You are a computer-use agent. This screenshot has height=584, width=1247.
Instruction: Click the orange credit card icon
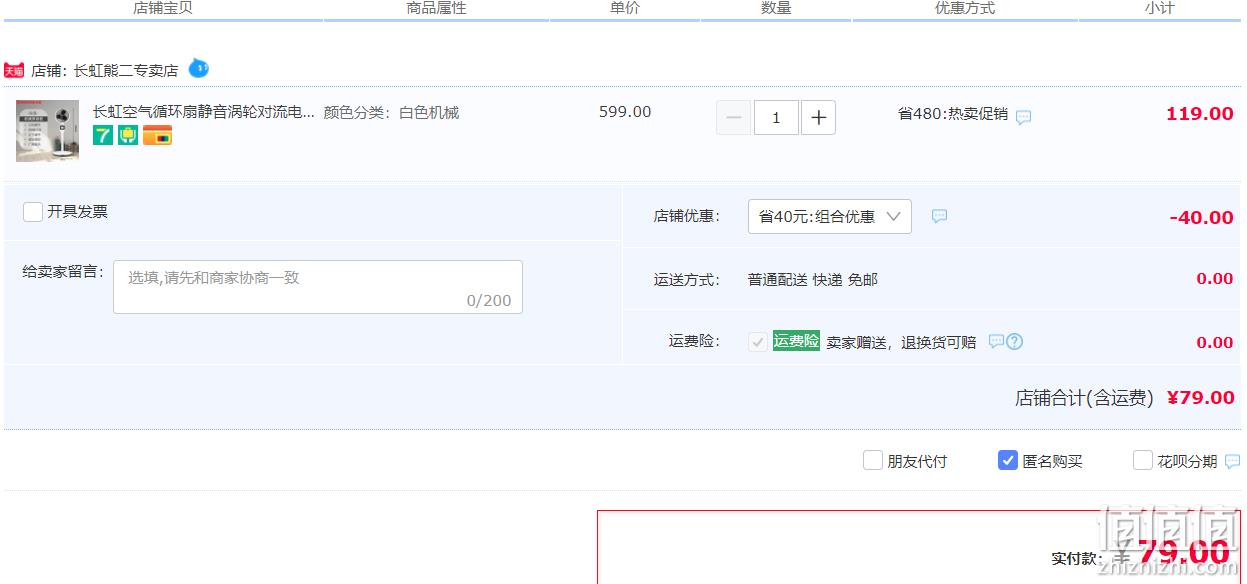pyautogui.click(x=157, y=135)
